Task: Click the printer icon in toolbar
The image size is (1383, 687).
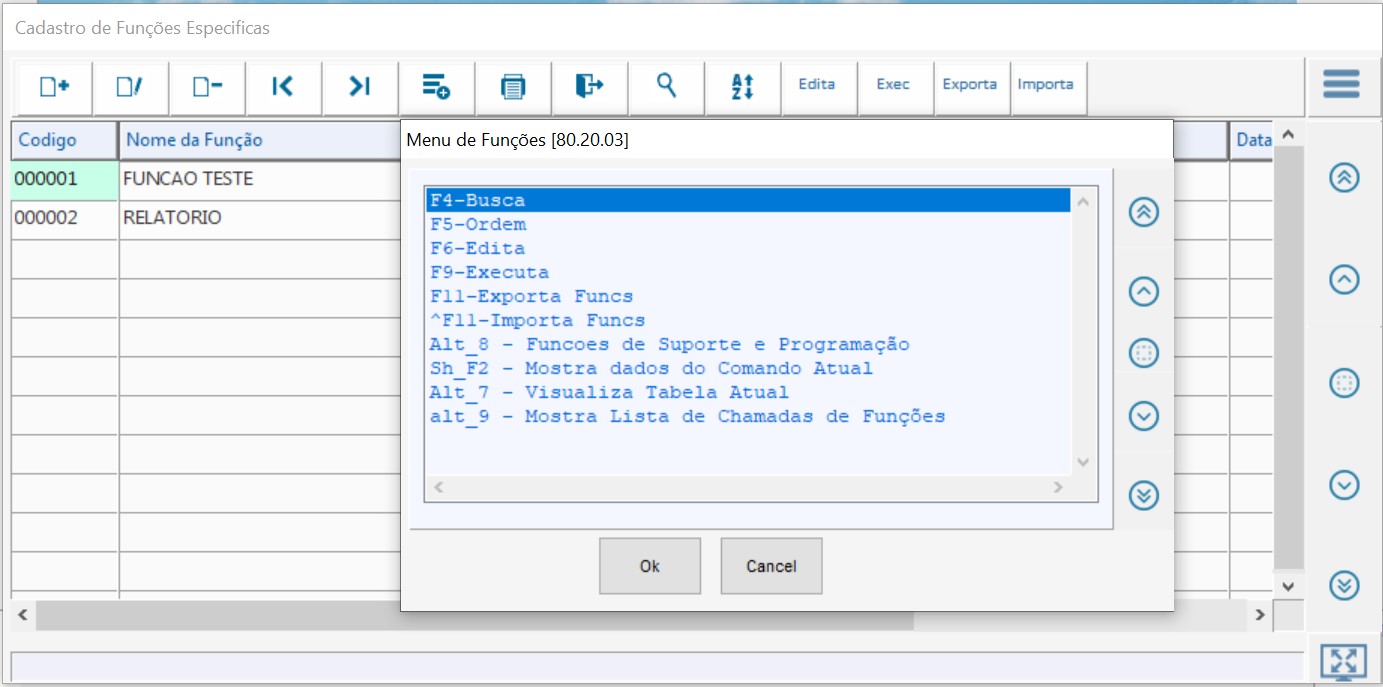Action: [x=513, y=87]
